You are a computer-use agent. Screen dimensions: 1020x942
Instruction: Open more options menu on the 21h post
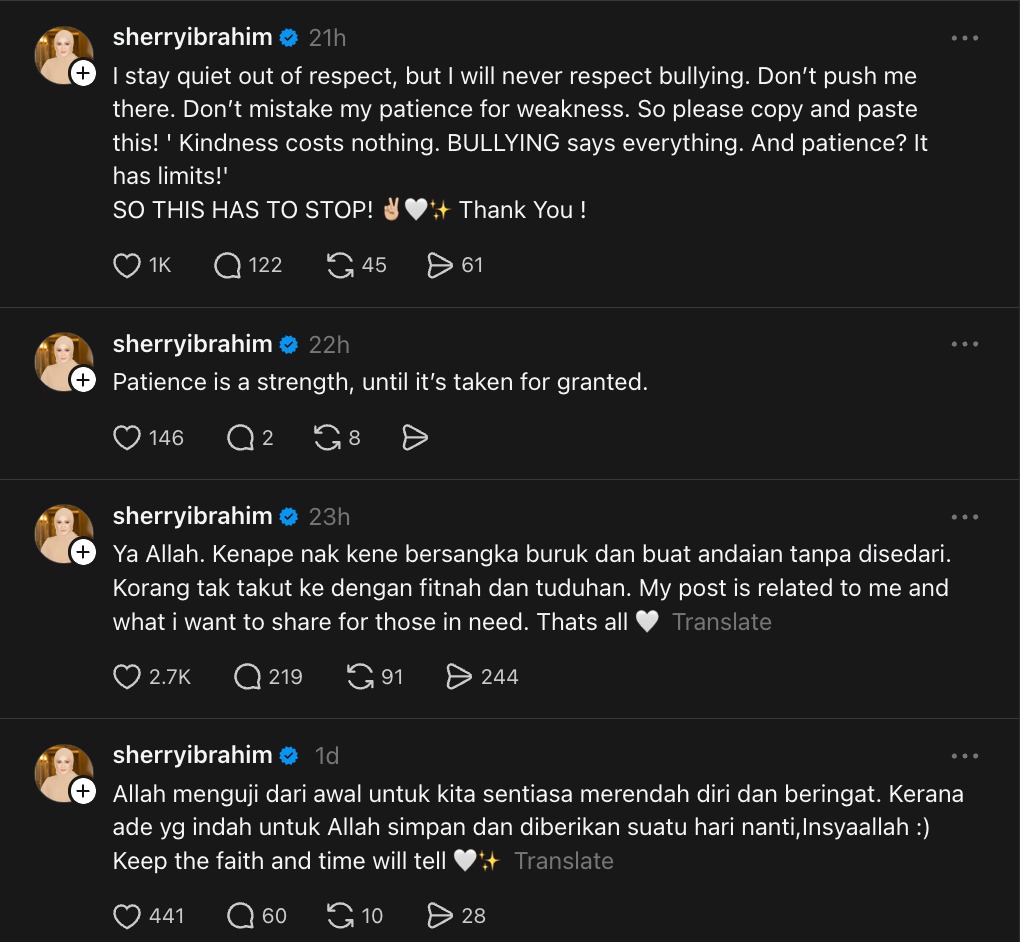click(964, 38)
